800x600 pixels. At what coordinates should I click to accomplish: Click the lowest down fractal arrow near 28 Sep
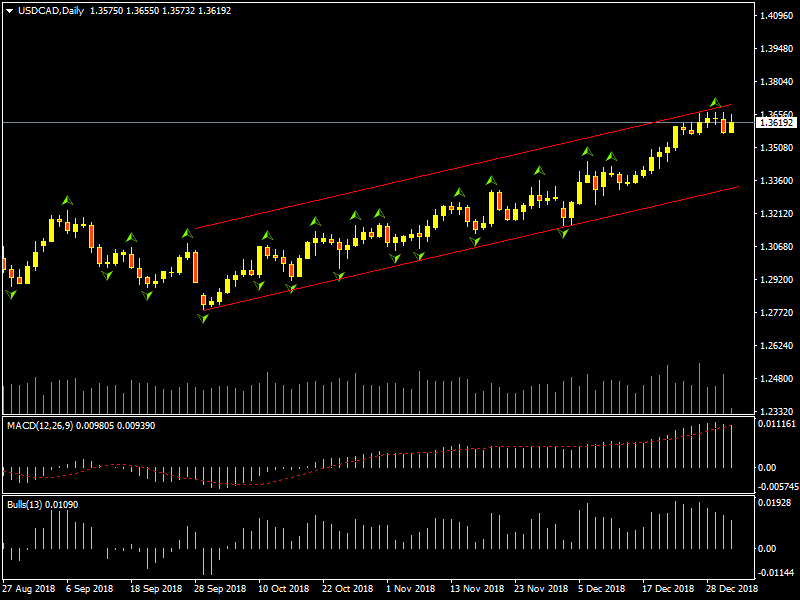[203, 318]
